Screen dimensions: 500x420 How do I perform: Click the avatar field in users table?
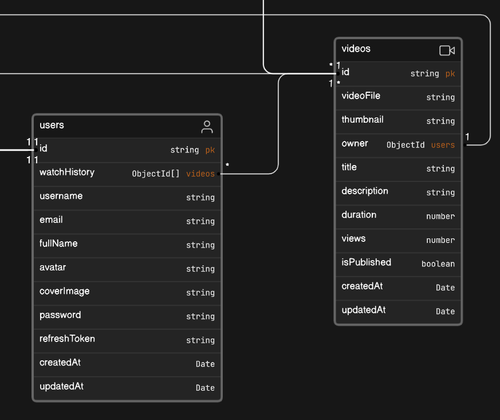tap(127, 269)
